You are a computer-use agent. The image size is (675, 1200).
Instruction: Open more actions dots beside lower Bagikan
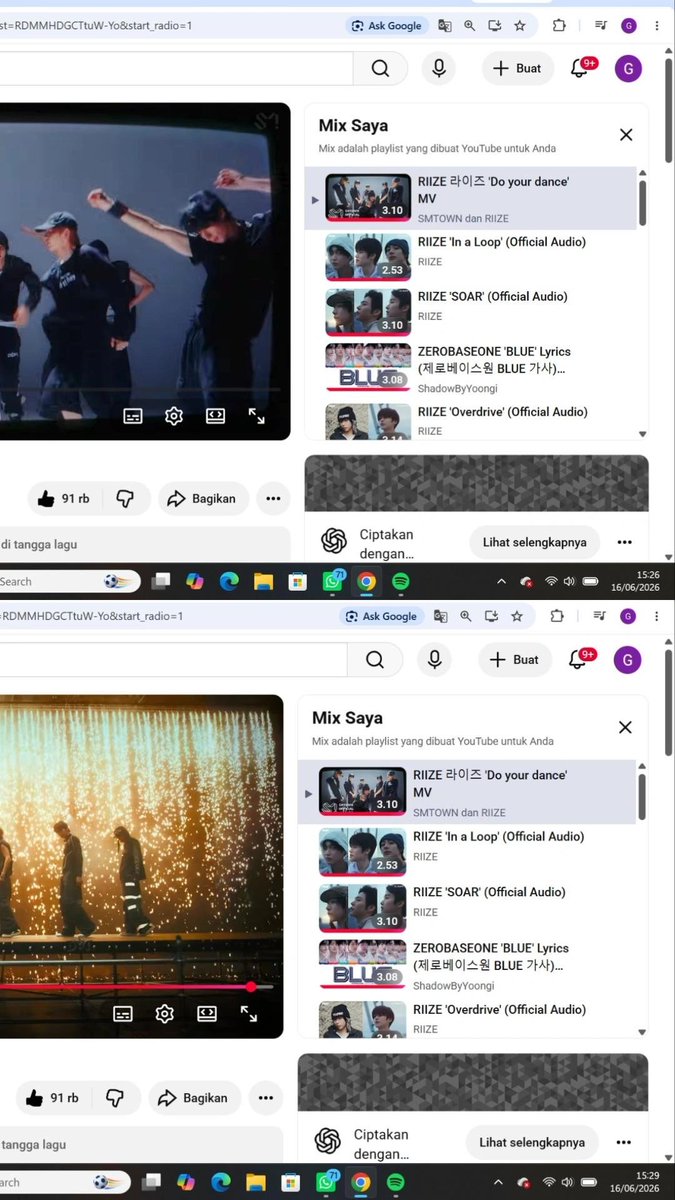tap(265, 1098)
